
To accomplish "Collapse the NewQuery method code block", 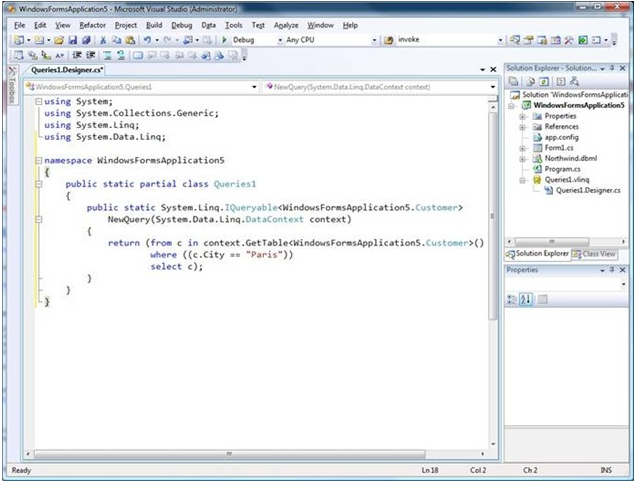I will [x=39, y=220].
